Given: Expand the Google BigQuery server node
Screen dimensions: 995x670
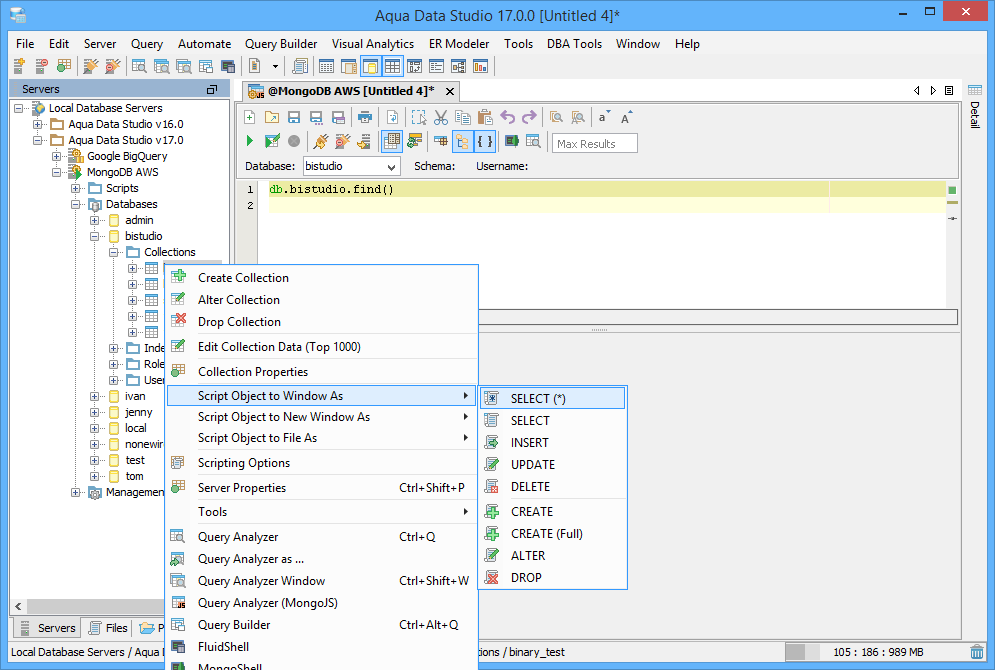Looking at the screenshot, I should (x=56, y=156).
